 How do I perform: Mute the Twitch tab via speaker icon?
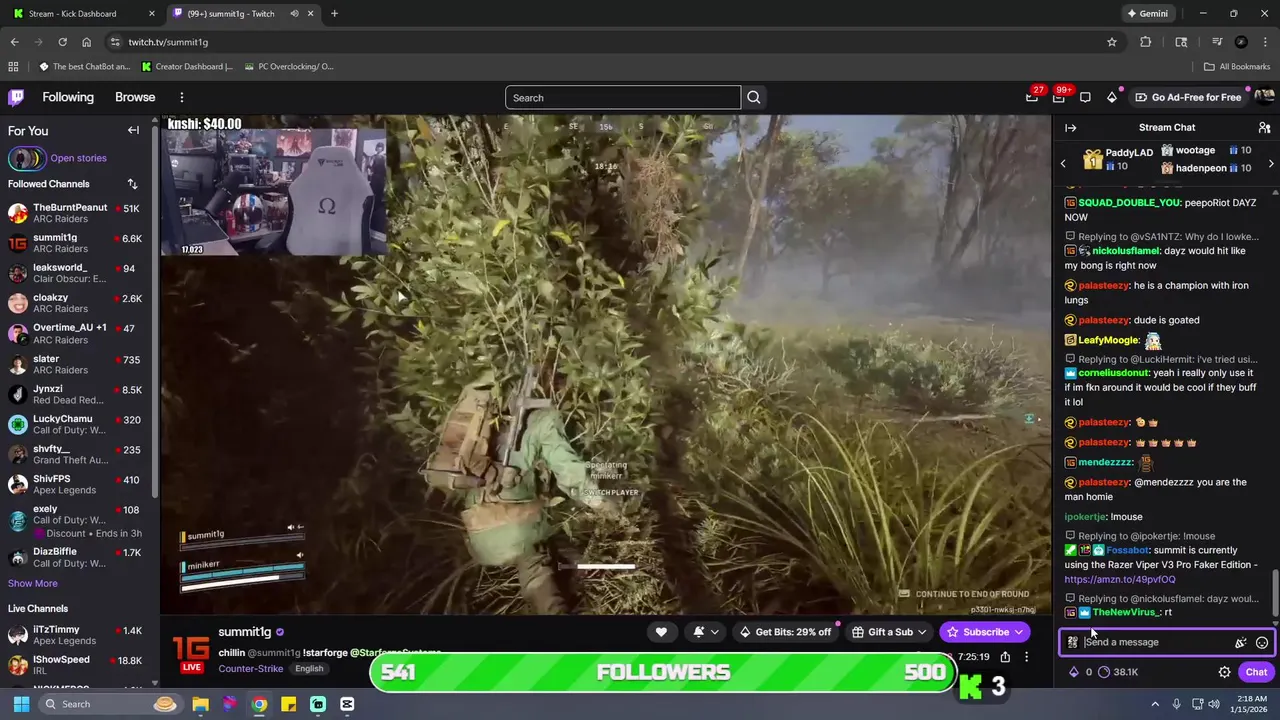(294, 14)
